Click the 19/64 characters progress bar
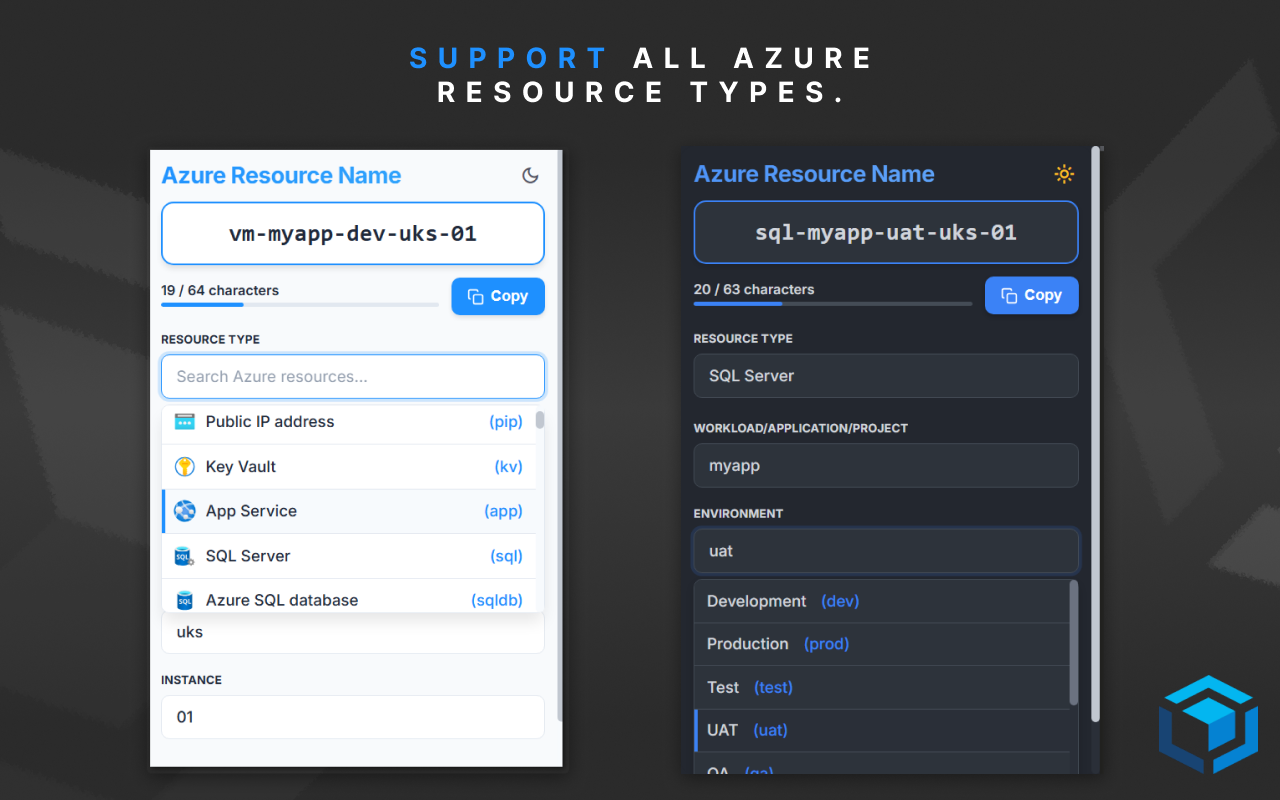Image resolution: width=1280 pixels, height=800 pixels. click(299, 304)
